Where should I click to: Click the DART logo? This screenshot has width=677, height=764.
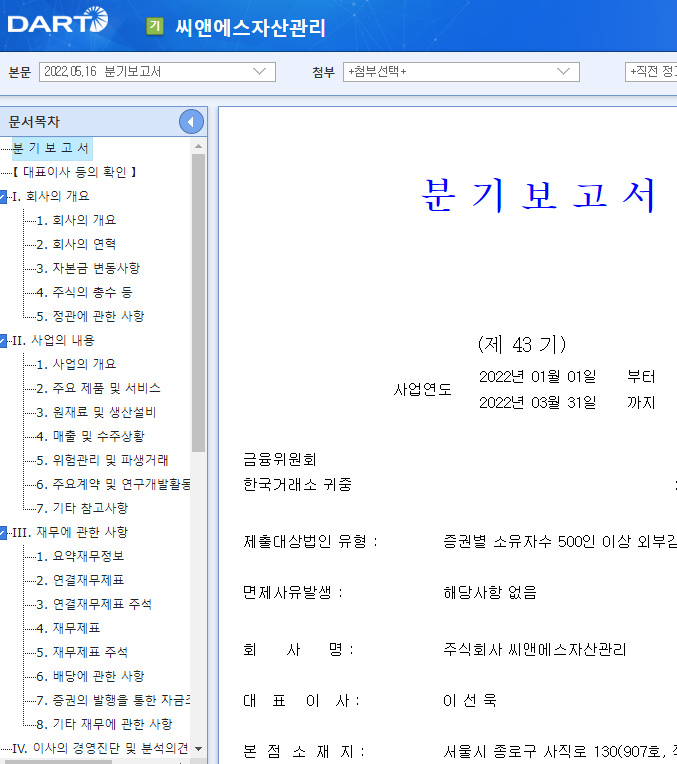click(x=58, y=20)
